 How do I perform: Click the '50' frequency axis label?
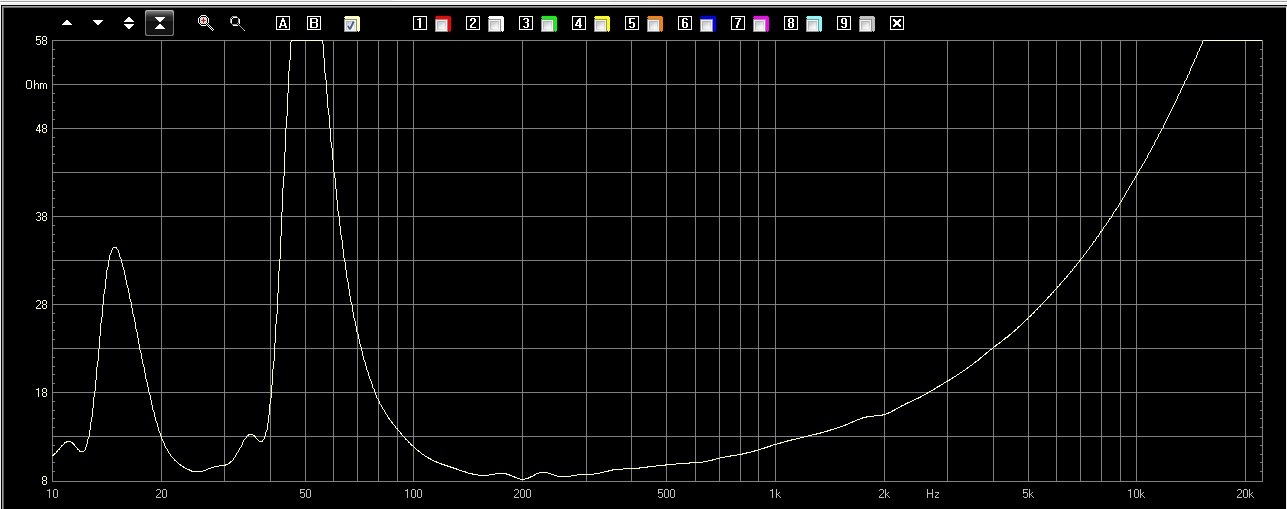305,494
